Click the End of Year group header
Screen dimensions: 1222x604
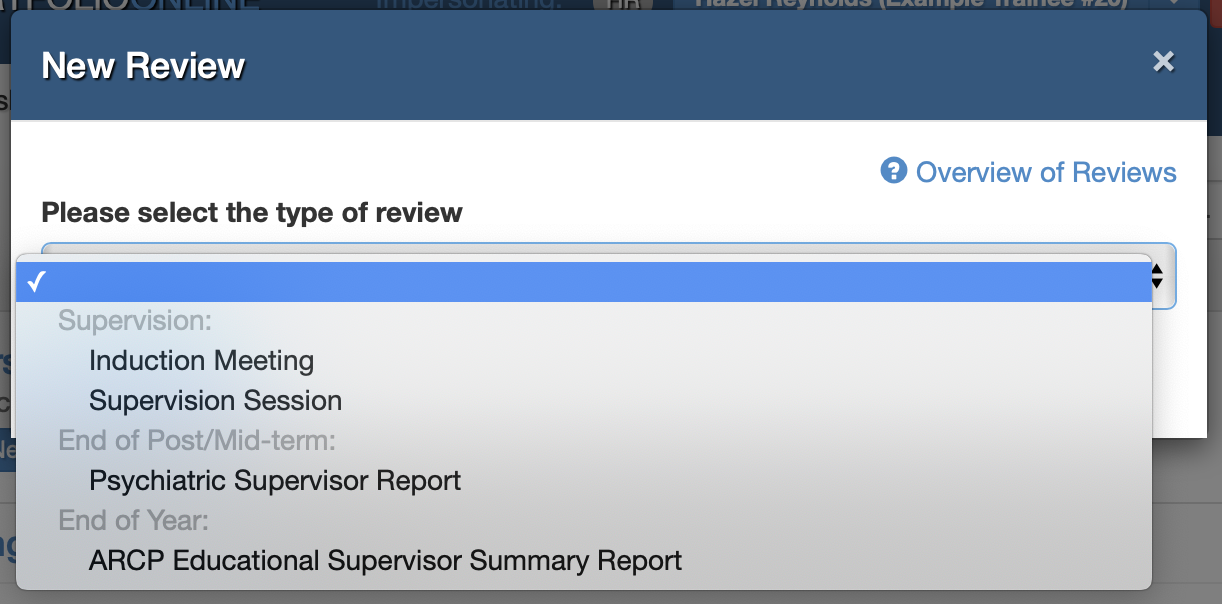pos(133,520)
